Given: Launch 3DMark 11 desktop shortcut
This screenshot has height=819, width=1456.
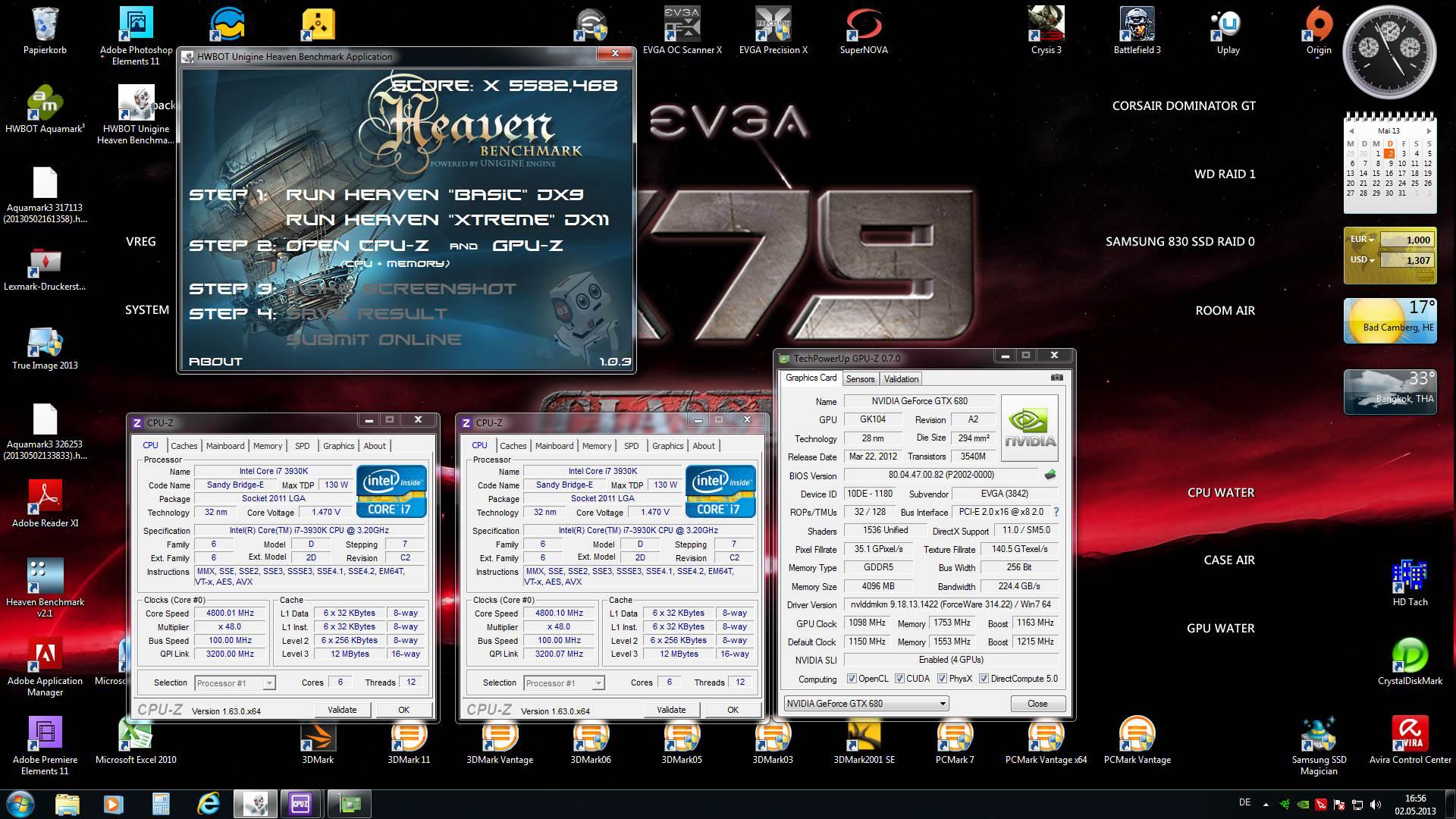Looking at the screenshot, I should tap(409, 742).
